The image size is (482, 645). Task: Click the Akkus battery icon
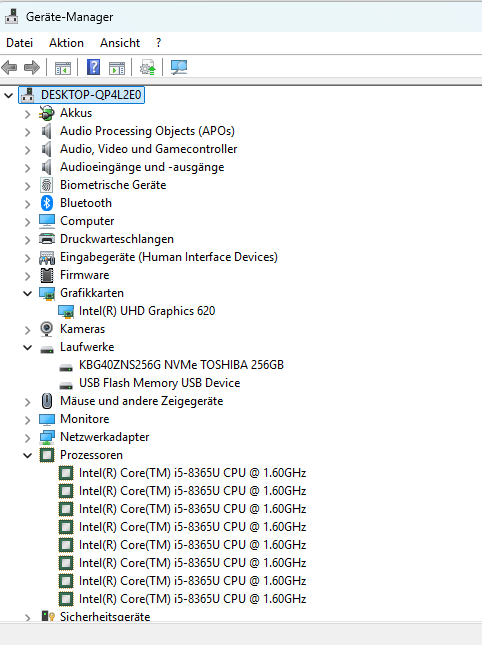(x=46, y=113)
